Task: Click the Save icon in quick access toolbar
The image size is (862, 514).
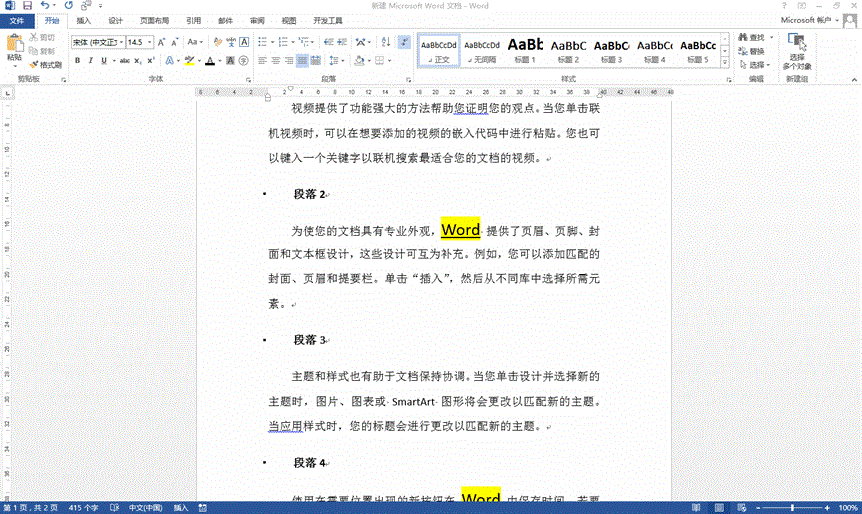Action: [27, 6]
